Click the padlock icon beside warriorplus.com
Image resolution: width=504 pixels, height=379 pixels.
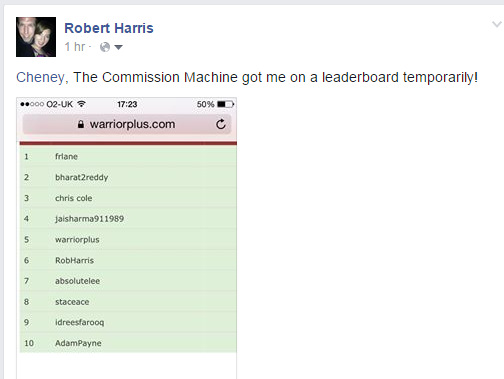tap(81, 124)
